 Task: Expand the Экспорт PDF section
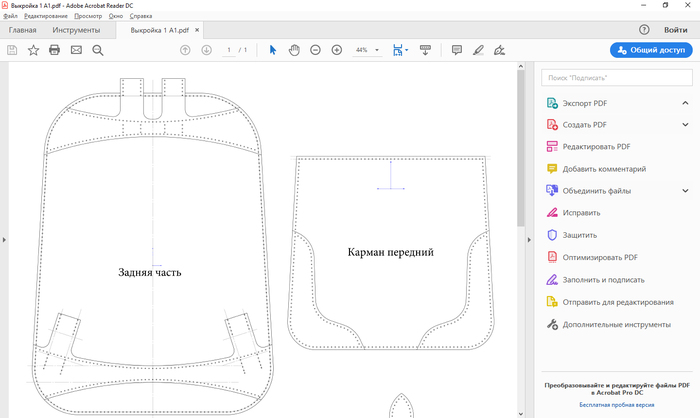(685, 103)
